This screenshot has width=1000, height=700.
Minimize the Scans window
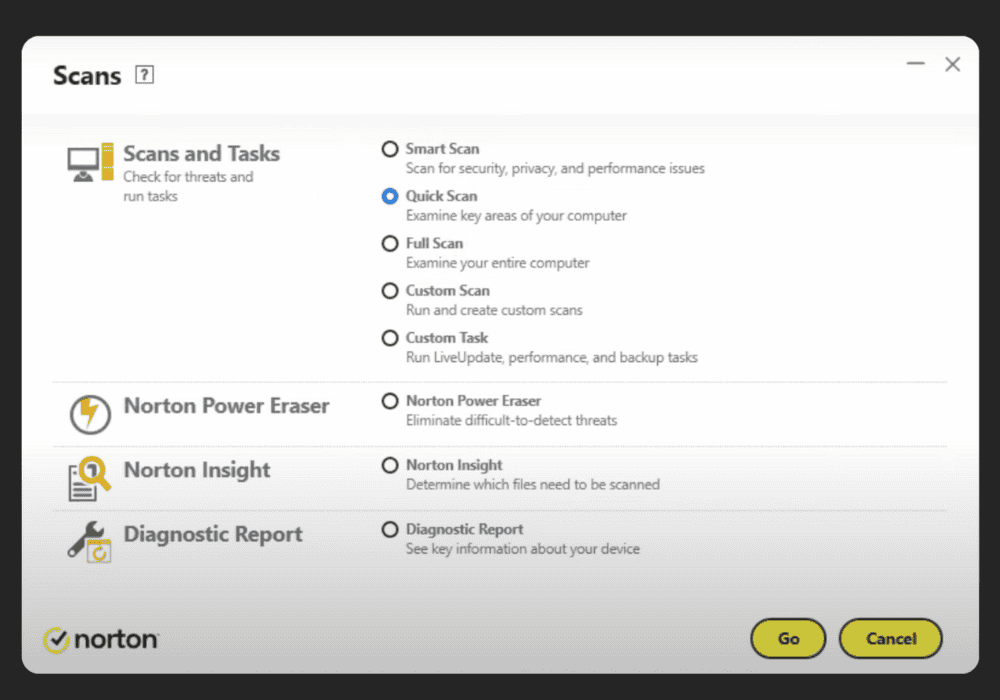click(915, 64)
